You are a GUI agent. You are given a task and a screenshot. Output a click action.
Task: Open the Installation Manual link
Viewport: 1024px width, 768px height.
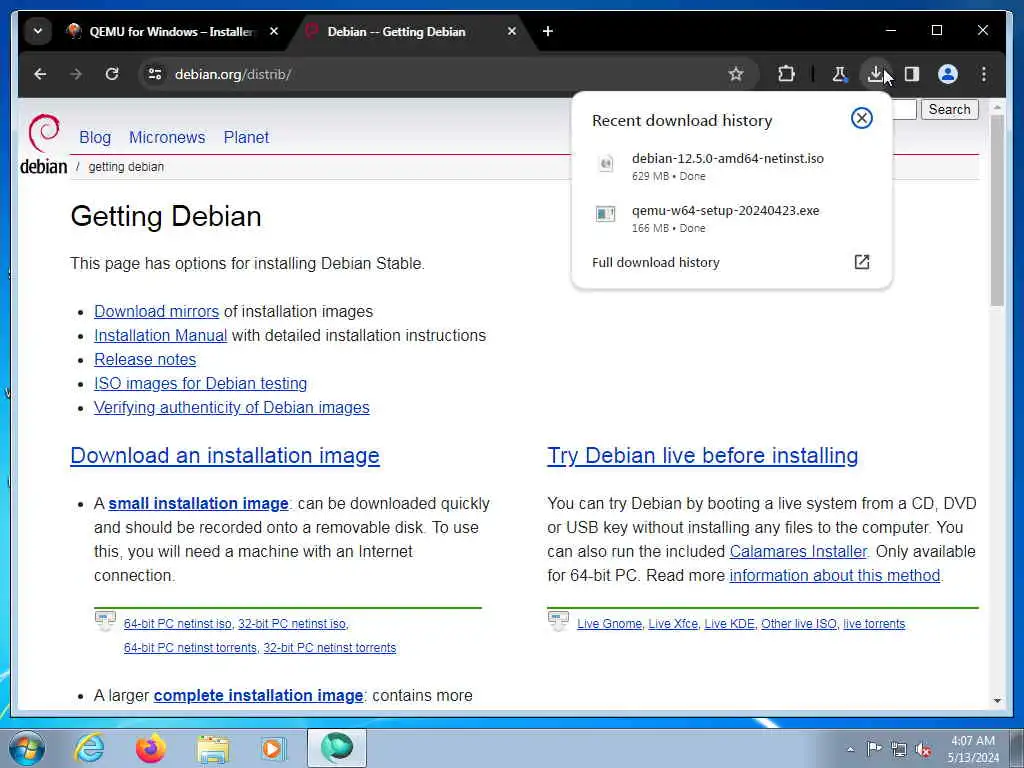161,336
